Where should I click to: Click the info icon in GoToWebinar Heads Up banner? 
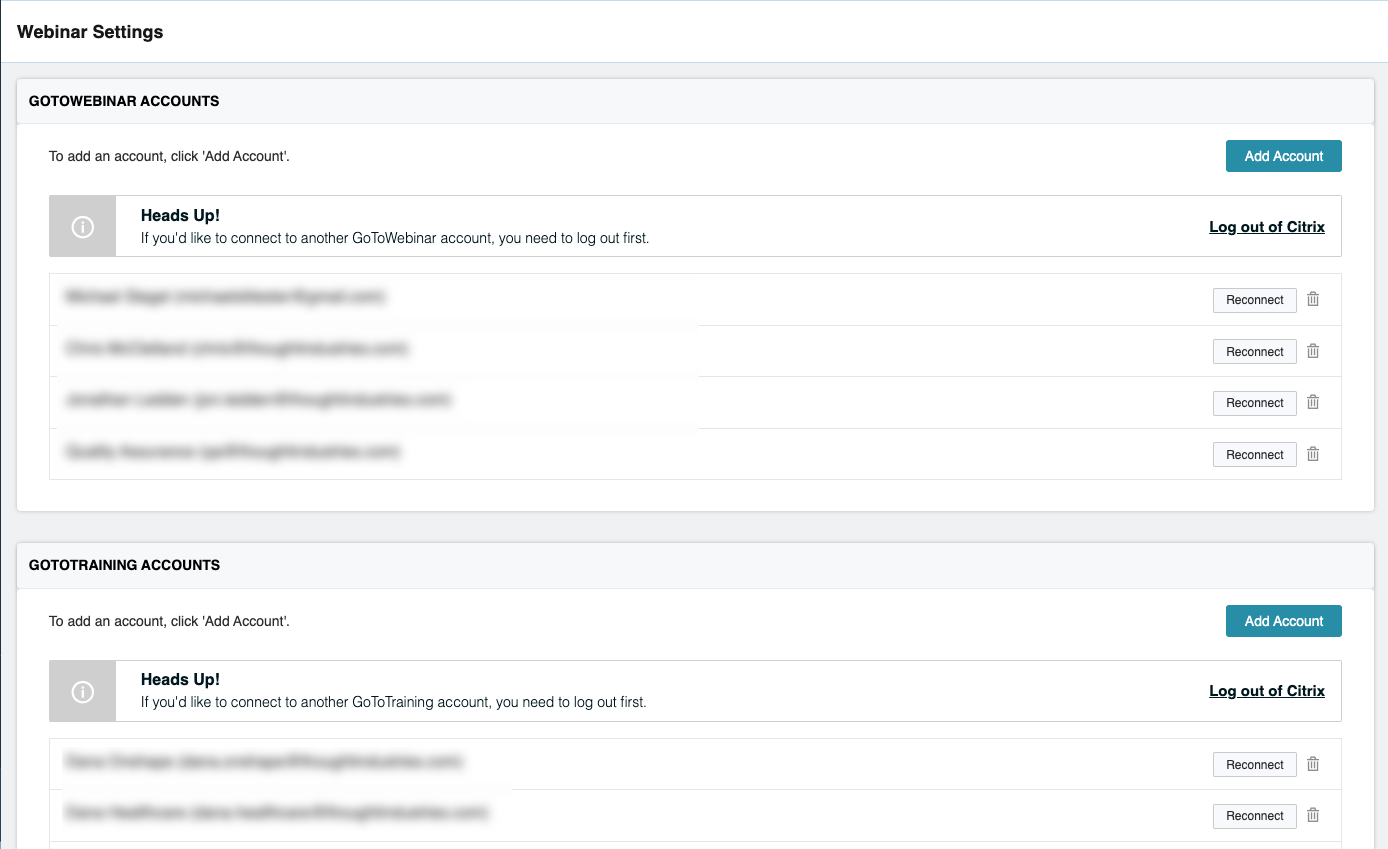click(x=83, y=227)
